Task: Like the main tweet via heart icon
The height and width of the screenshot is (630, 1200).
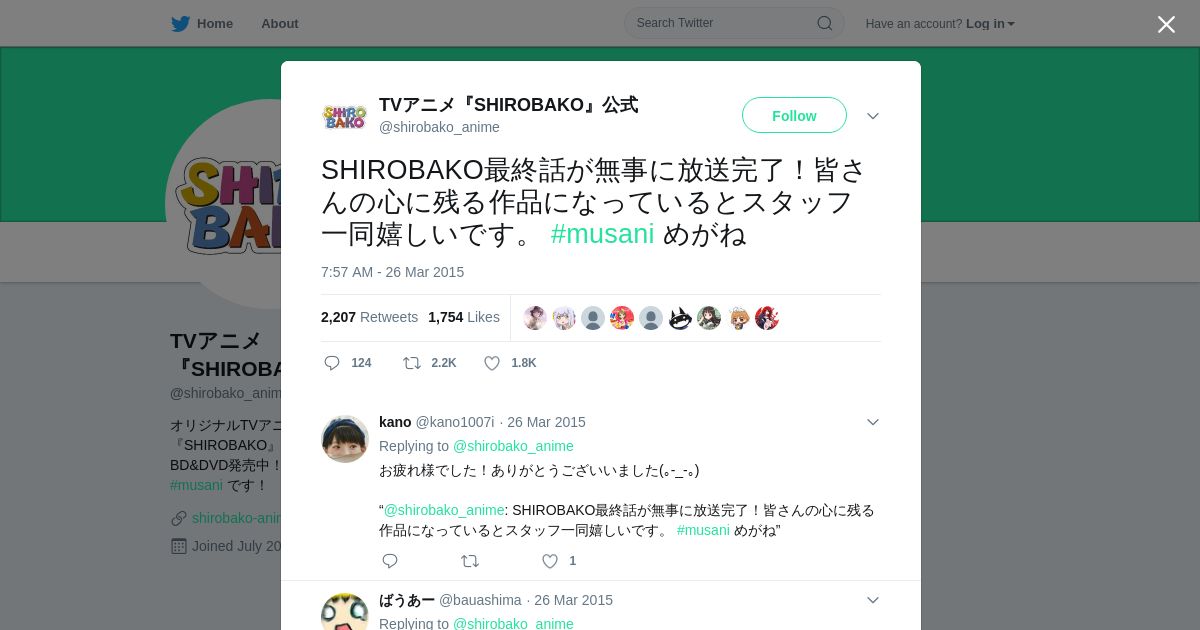Action: (x=492, y=363)
